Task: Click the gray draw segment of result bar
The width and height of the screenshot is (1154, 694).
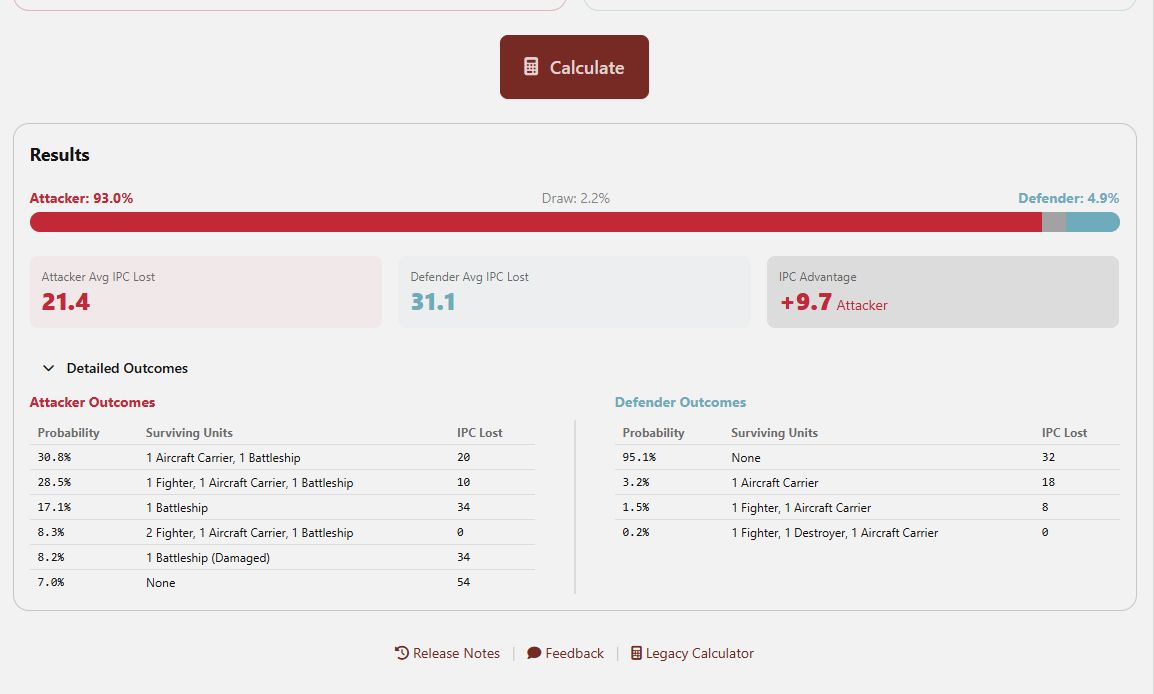Action: pyautogui.click(x=1054, y=222)
